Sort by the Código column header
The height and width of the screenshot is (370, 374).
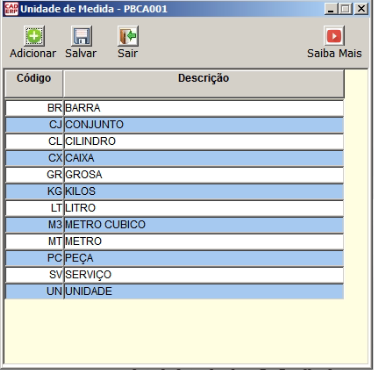[34, 83]
